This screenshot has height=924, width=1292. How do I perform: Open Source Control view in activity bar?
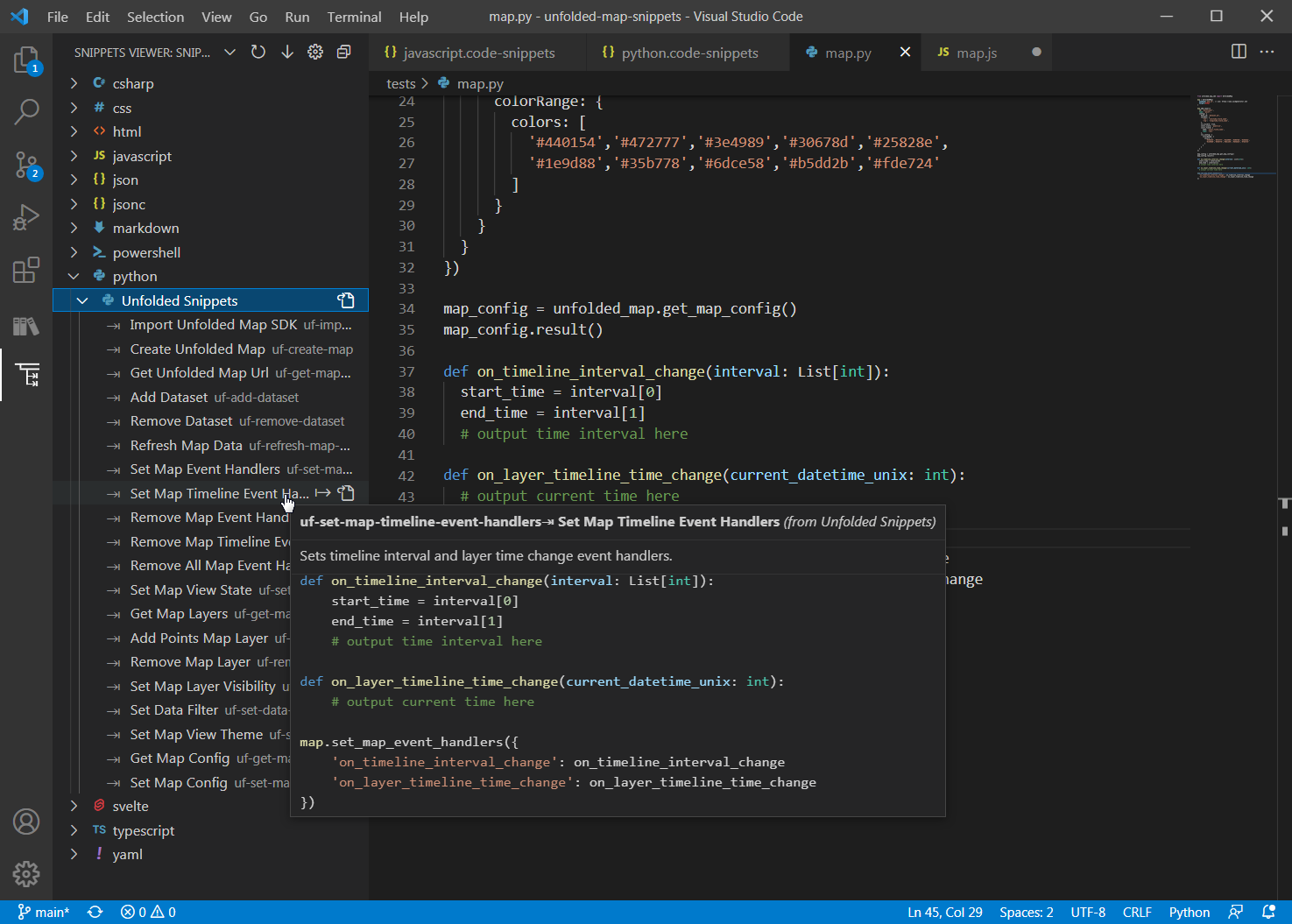tap(26, 165)
